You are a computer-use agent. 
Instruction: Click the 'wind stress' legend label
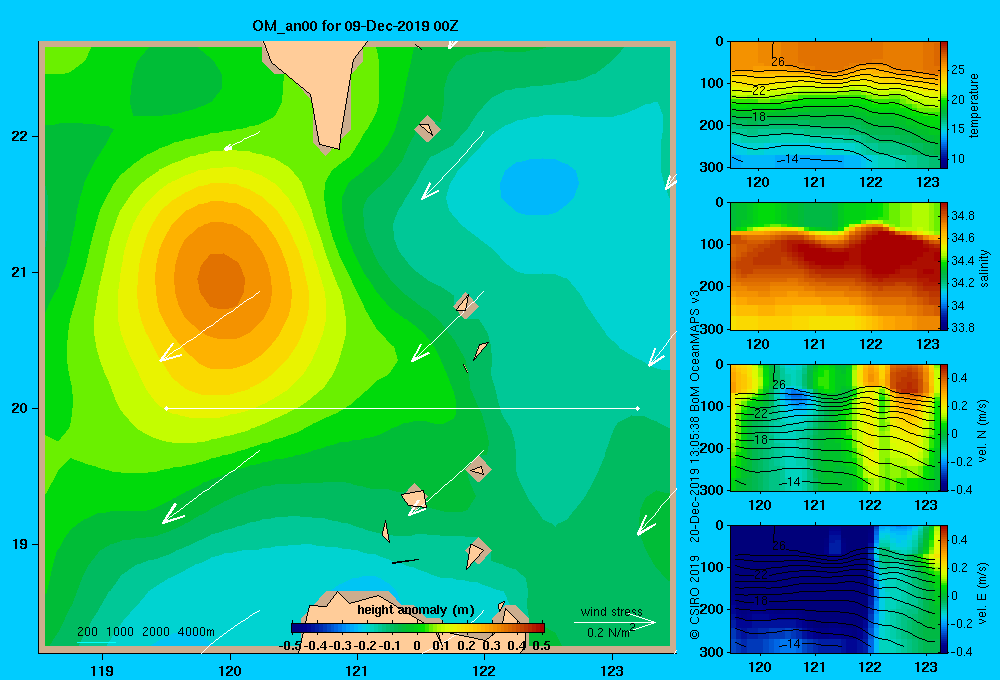tap(611, 611)
